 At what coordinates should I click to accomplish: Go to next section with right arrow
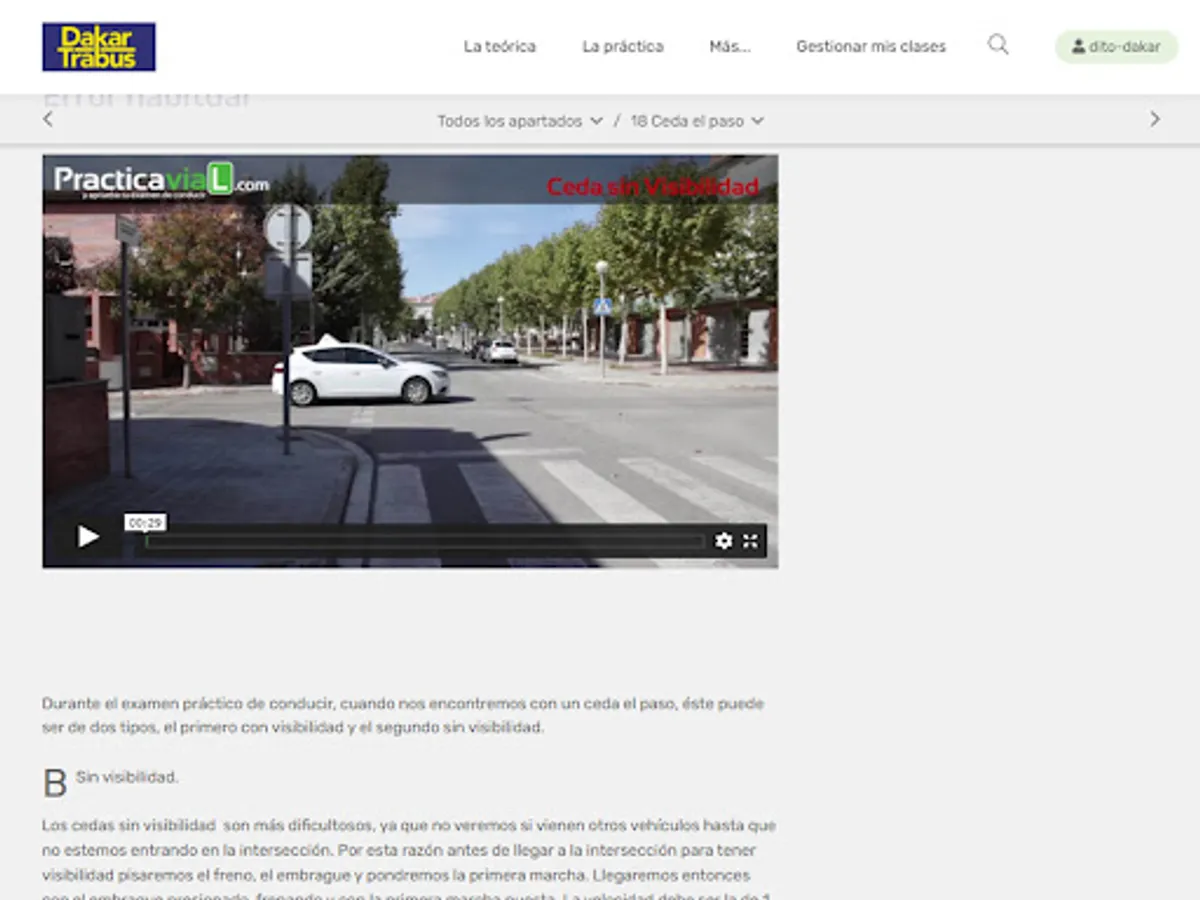[x=1154, y=119]
